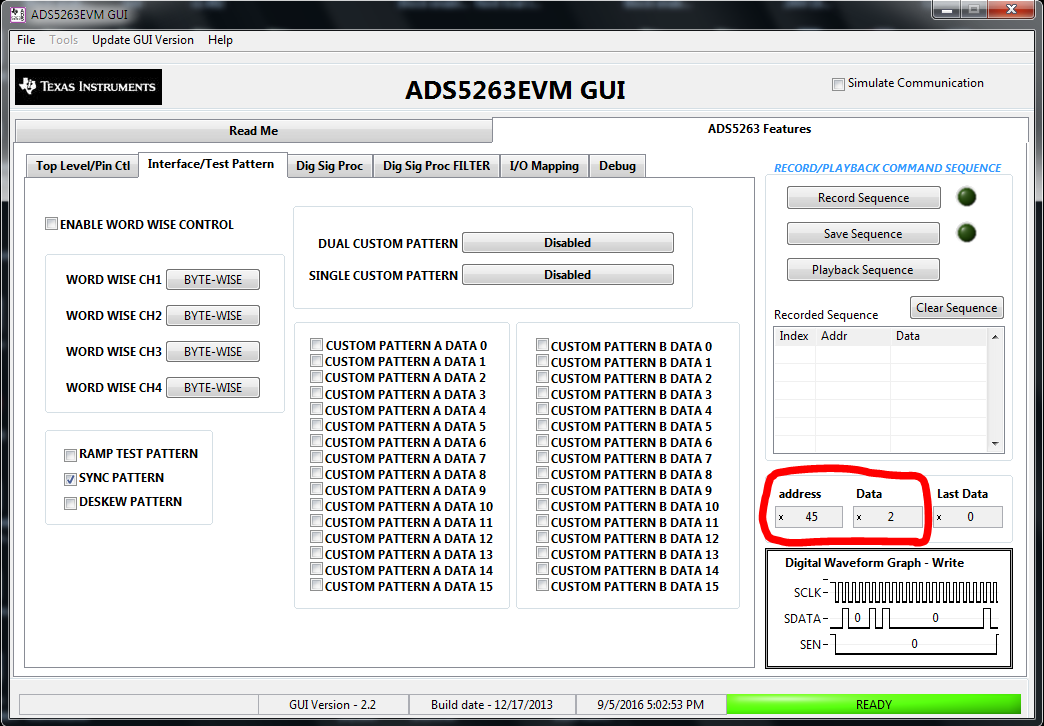The height and width of the screenshot is (726, 1044).
Task: Click the SDATA waveform label
Action: [x=803, y=619]
